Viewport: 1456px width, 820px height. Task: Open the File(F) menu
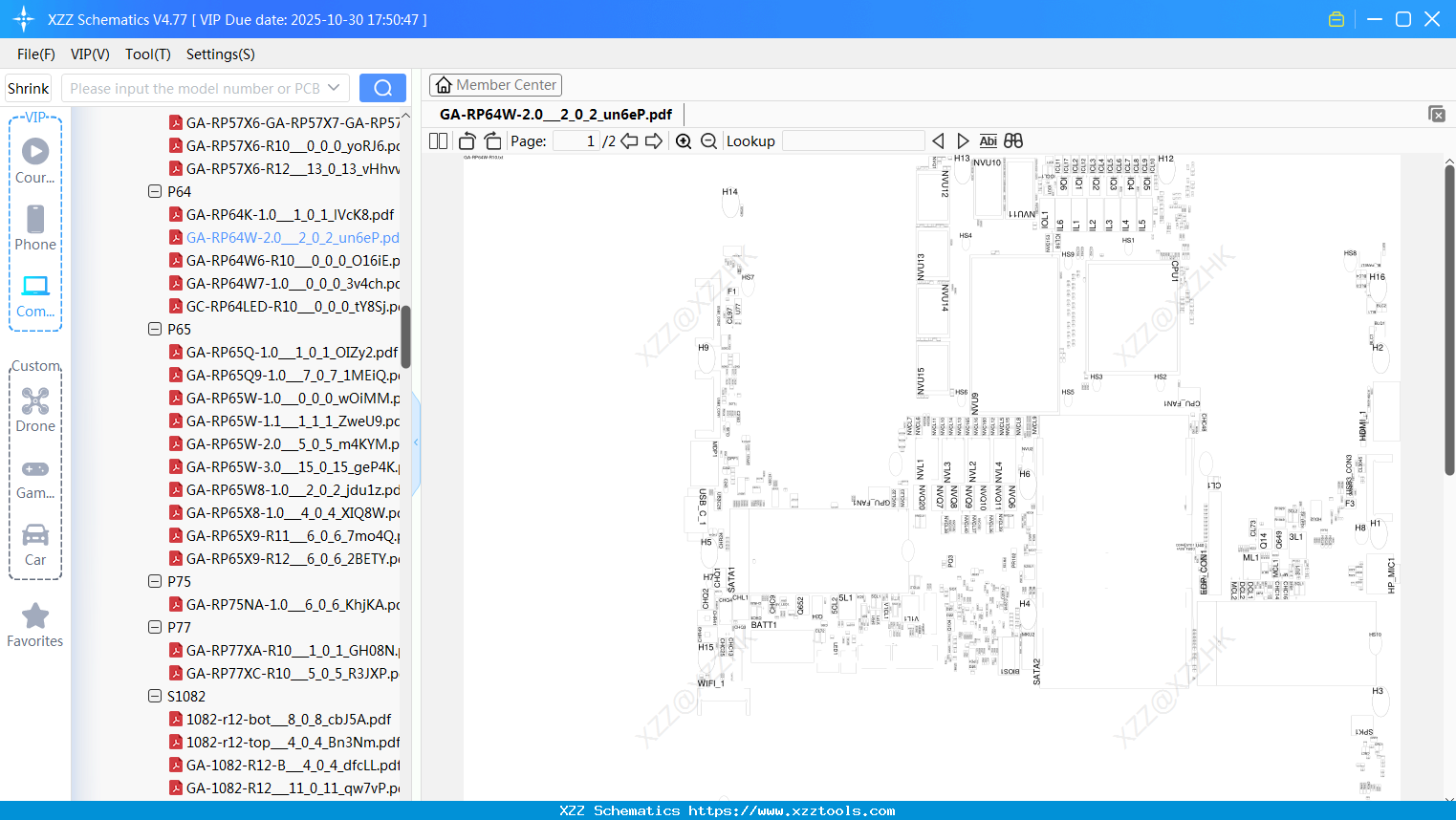tap(36, 54)
